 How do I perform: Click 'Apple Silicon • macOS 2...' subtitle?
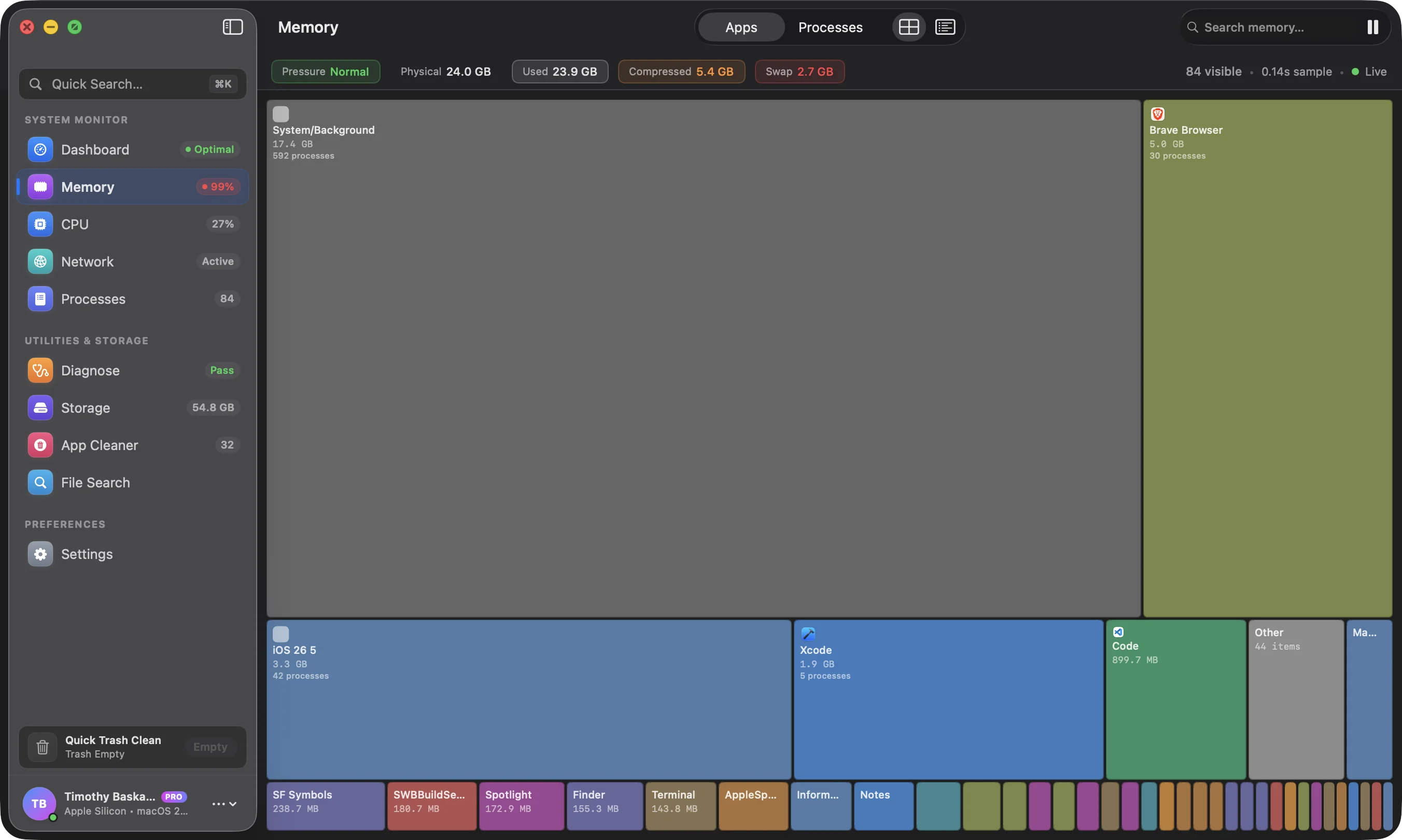click(x=125, y=811)
